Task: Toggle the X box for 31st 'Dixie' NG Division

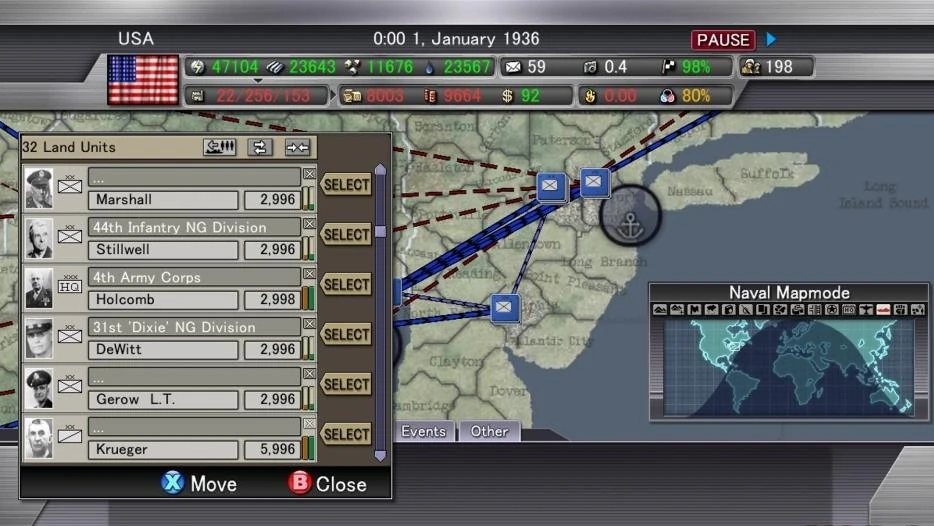Action: [309, 324]
